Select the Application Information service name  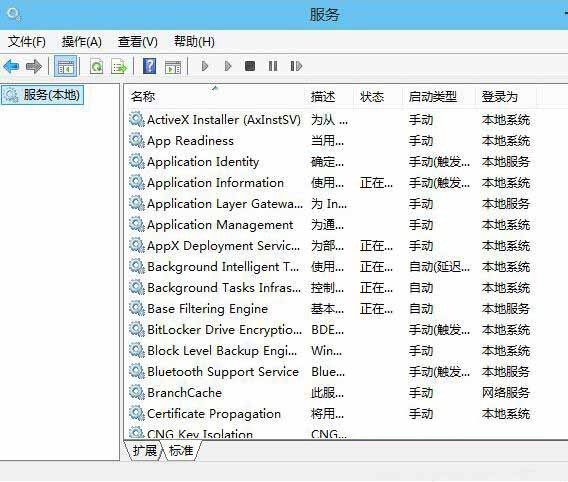216,183
